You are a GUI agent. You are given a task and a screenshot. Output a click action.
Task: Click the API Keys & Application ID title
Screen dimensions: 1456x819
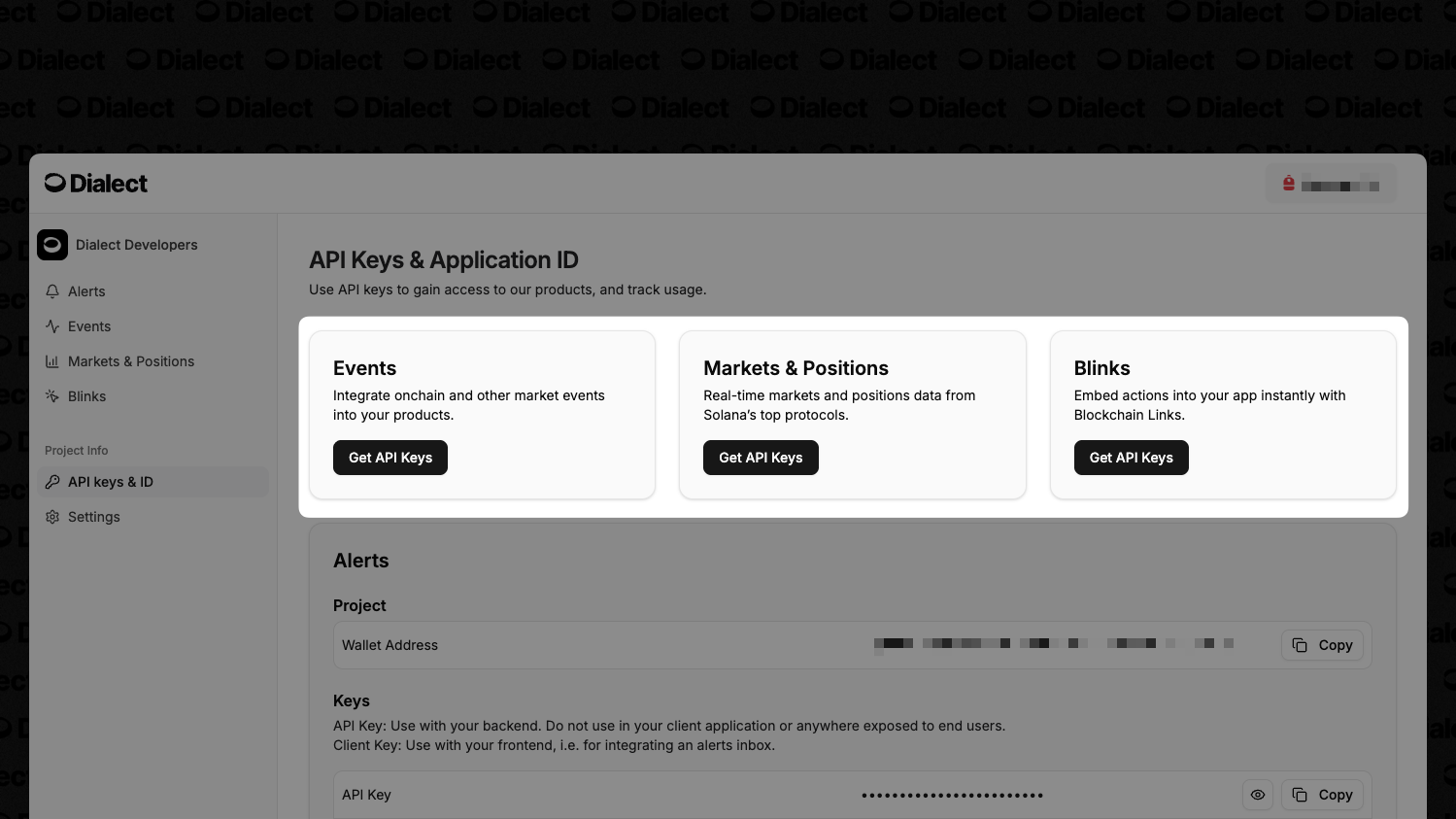[444, 260]
